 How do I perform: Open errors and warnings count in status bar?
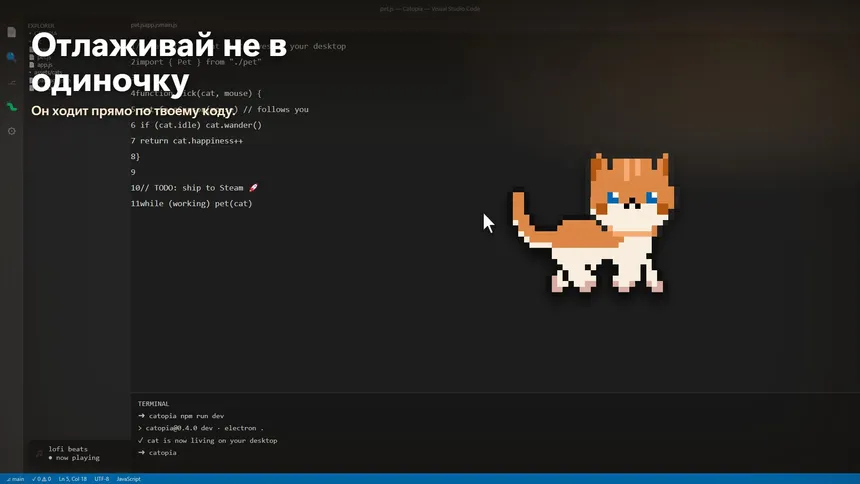click(x=41, y=479)
